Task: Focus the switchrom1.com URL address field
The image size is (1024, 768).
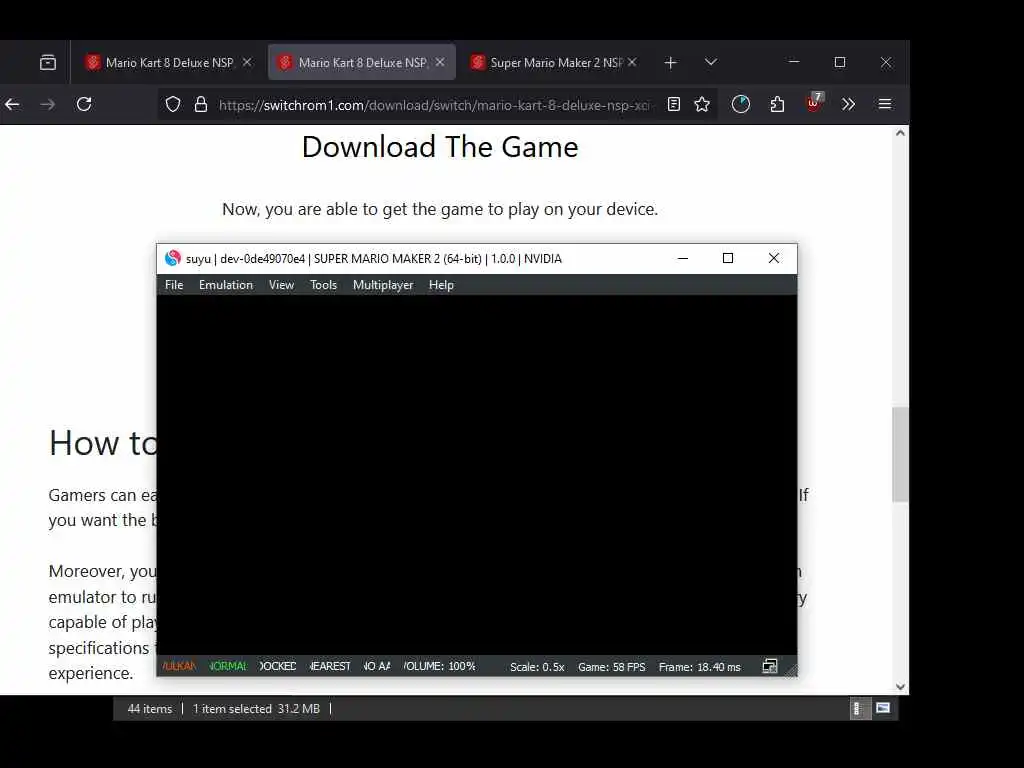Action: click(434, 105)
